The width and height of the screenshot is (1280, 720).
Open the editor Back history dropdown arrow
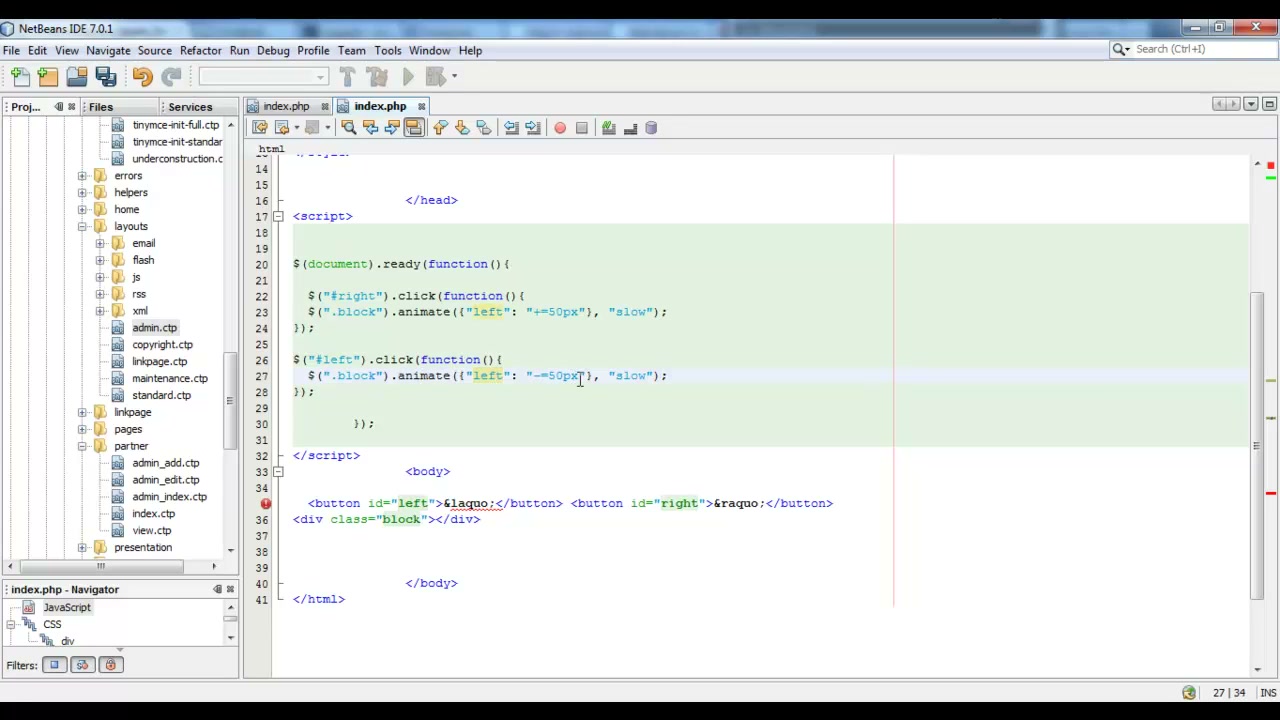[296, 128]
